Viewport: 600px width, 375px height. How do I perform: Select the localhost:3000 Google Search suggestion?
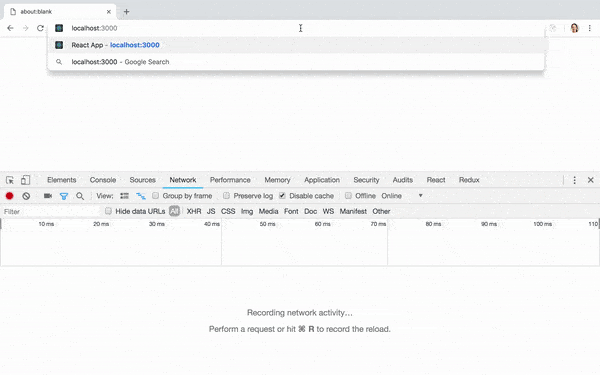296,62
